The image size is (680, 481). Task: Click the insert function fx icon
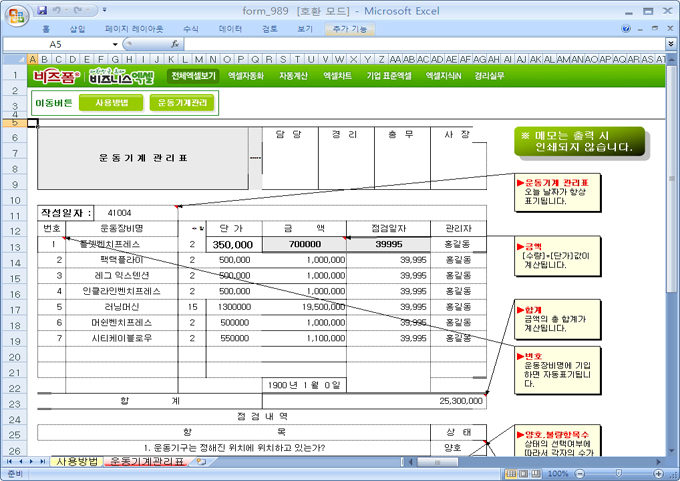tap(176, 45)
